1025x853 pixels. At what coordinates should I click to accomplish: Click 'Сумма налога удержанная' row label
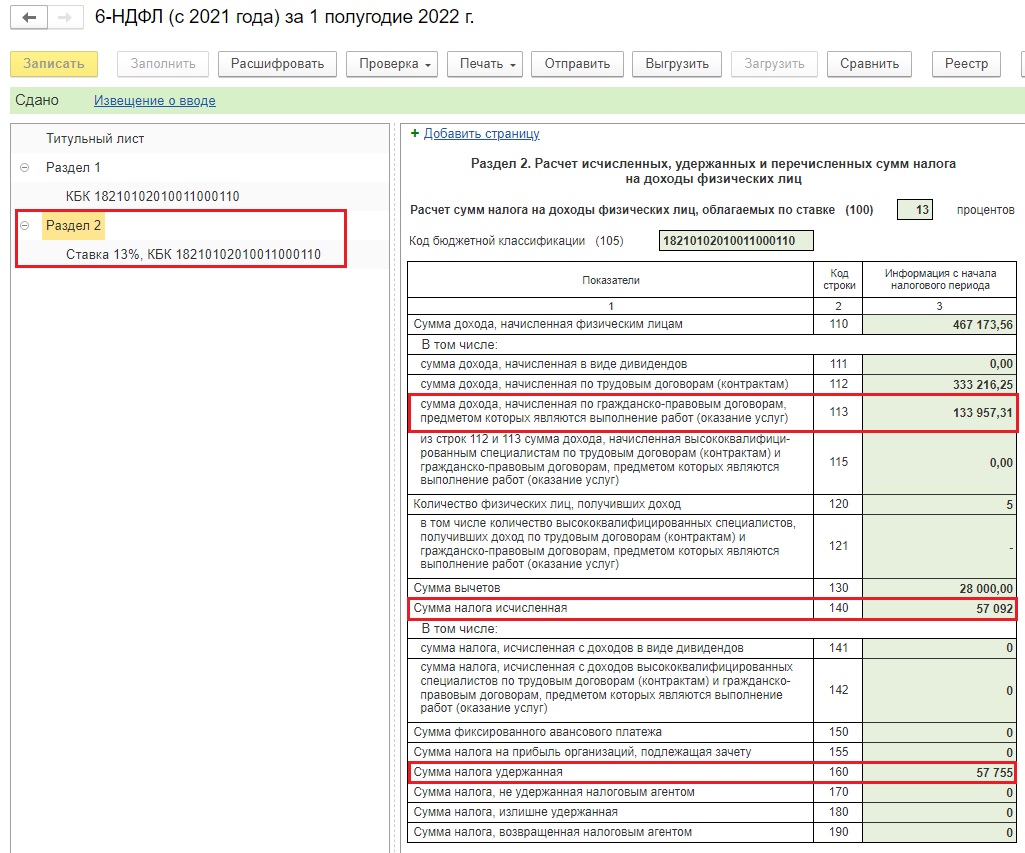(x=488, y=772)
